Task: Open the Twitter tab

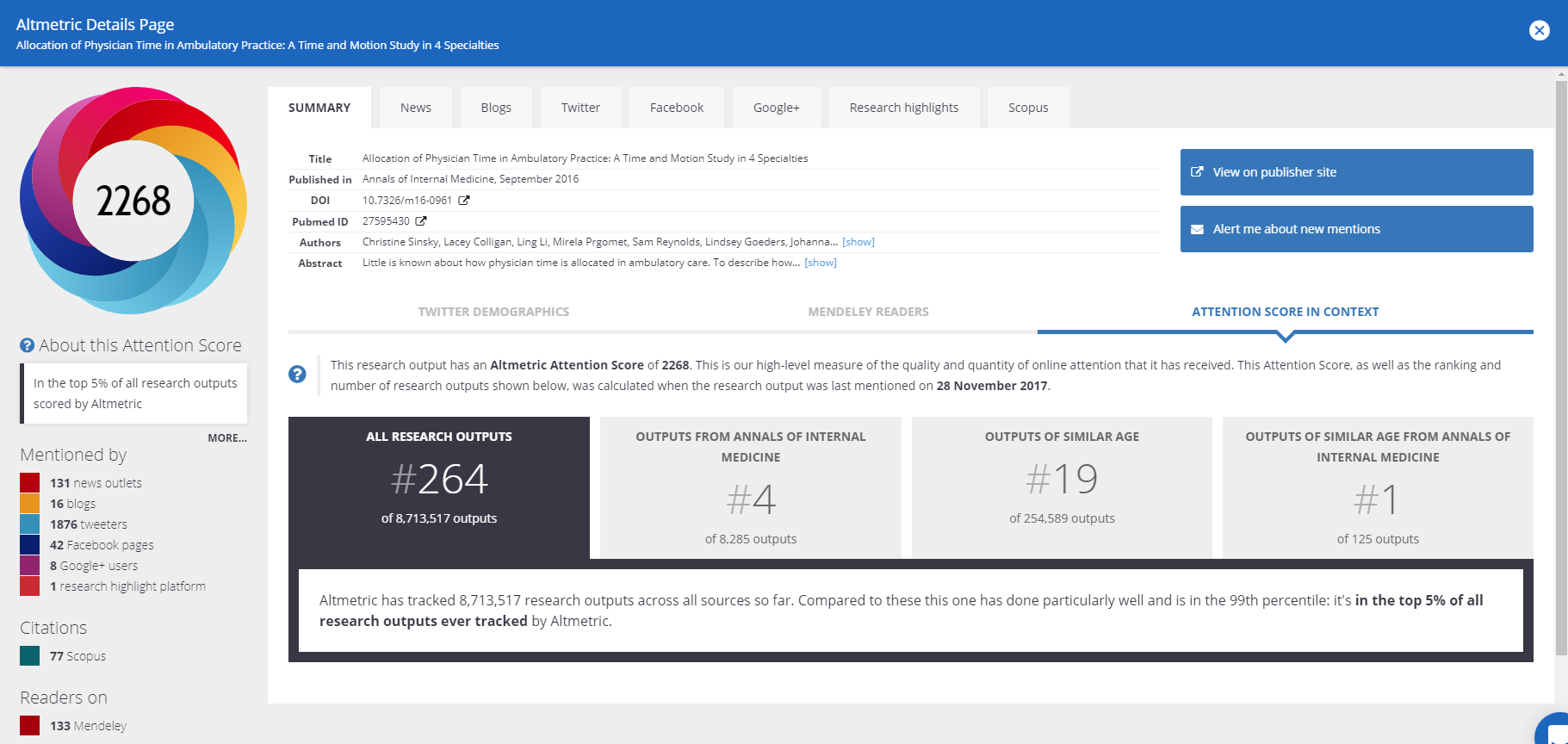Action: click(580, 108)
